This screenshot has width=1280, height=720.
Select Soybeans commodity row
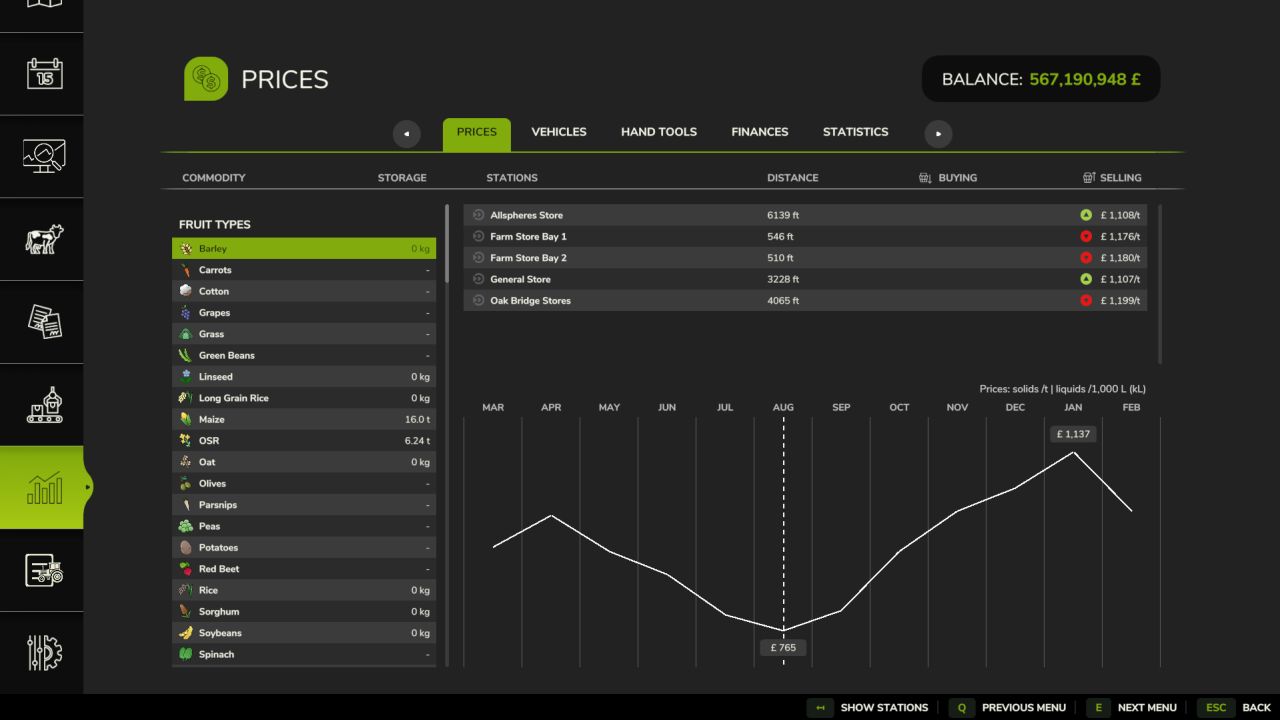[x=304, y=633]
